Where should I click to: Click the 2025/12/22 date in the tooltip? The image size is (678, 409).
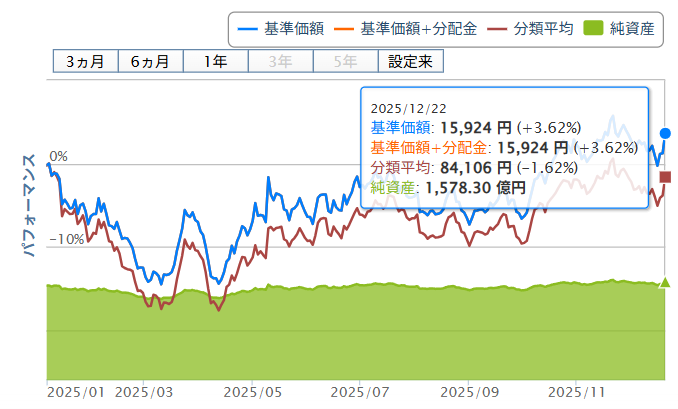[406, 108]
